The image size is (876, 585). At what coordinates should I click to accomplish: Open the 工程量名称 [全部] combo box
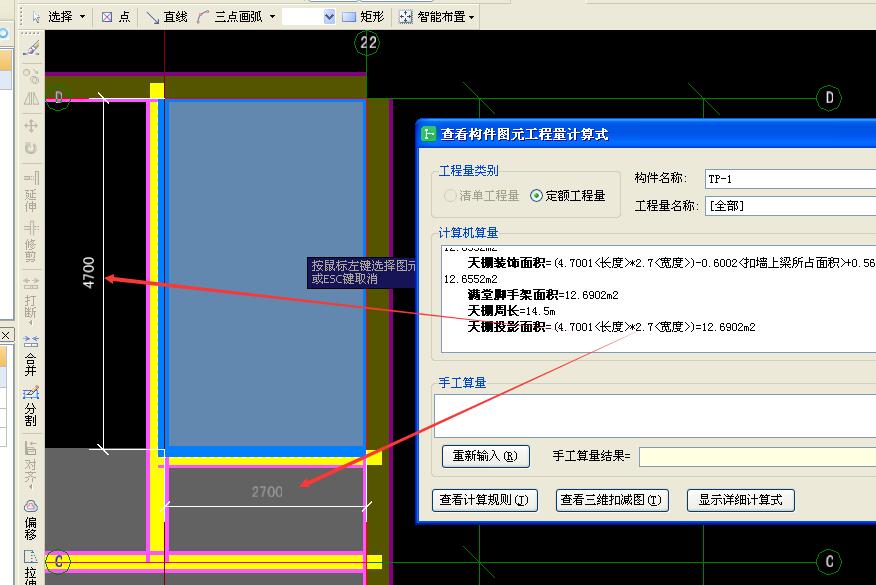[x=790, y=206]
